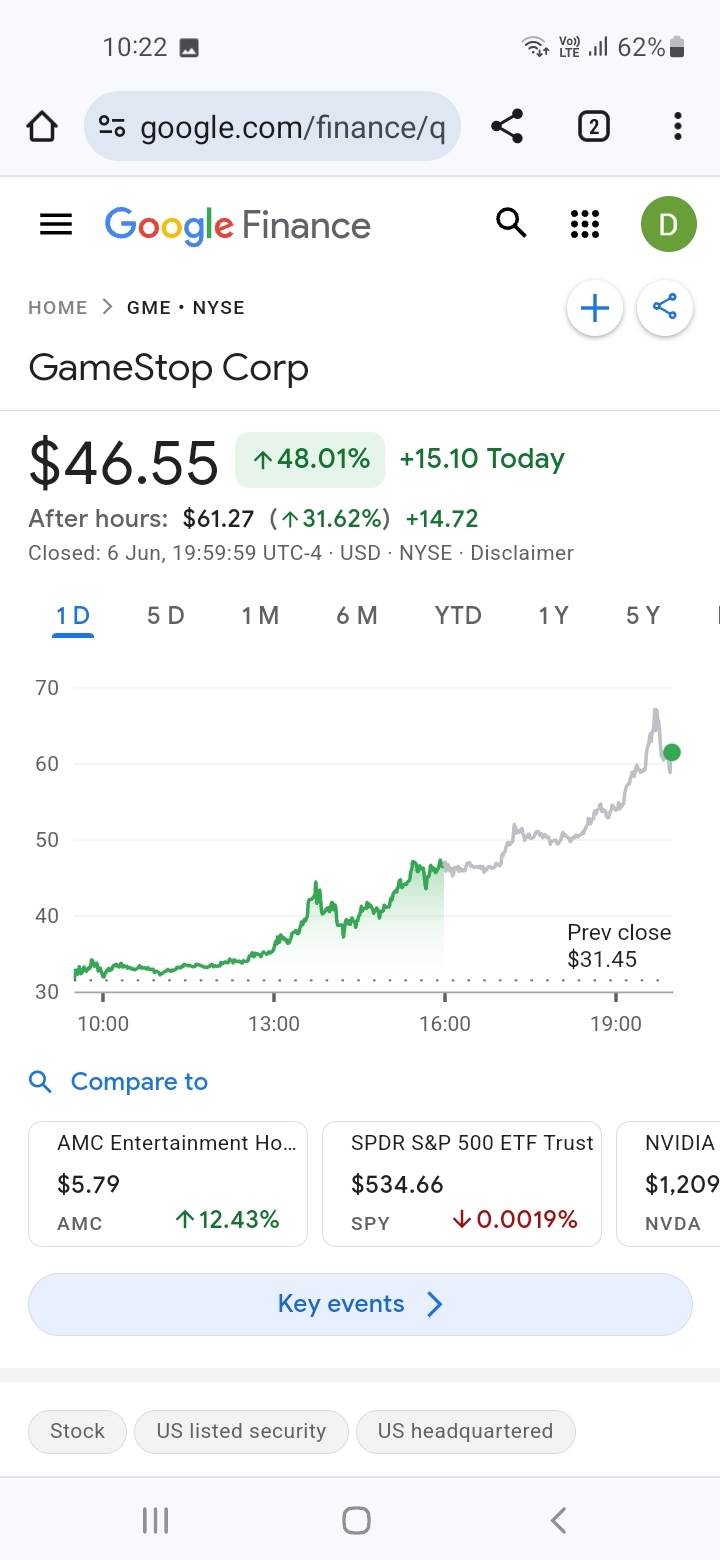Screen dimensions: 720x1560
Task: Expand the Key events section
Action: pos(360,1304)
